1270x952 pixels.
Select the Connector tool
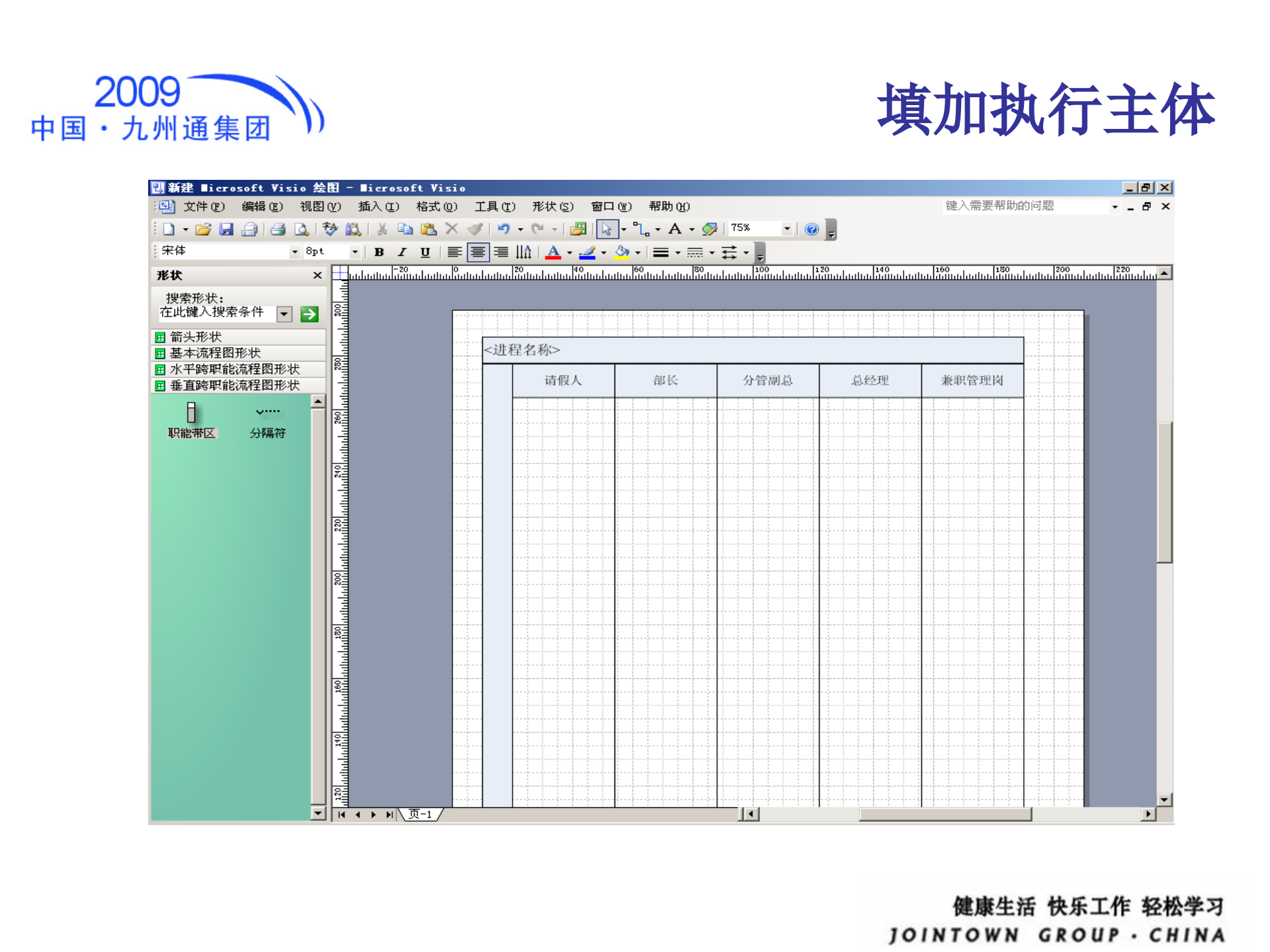pos(641,229)
